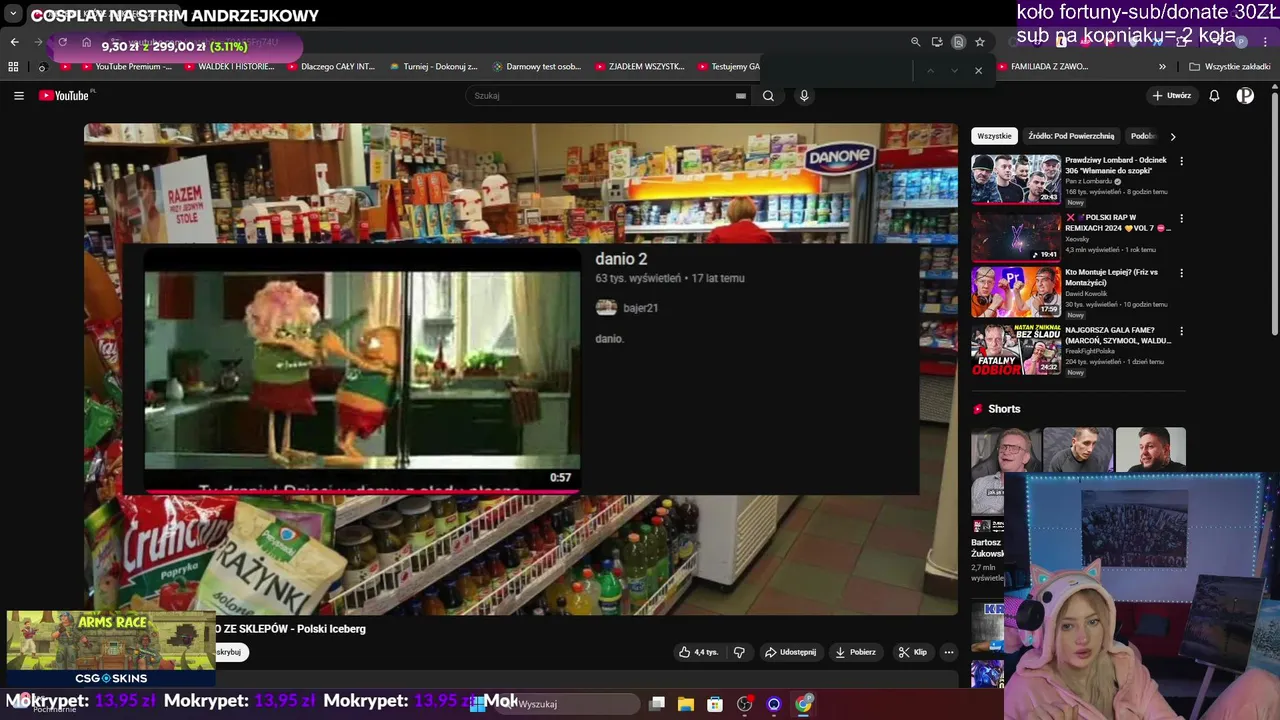
Task: Show more filter chips with right chevron
Action: pyautogui.click(x=1173, y=136)
